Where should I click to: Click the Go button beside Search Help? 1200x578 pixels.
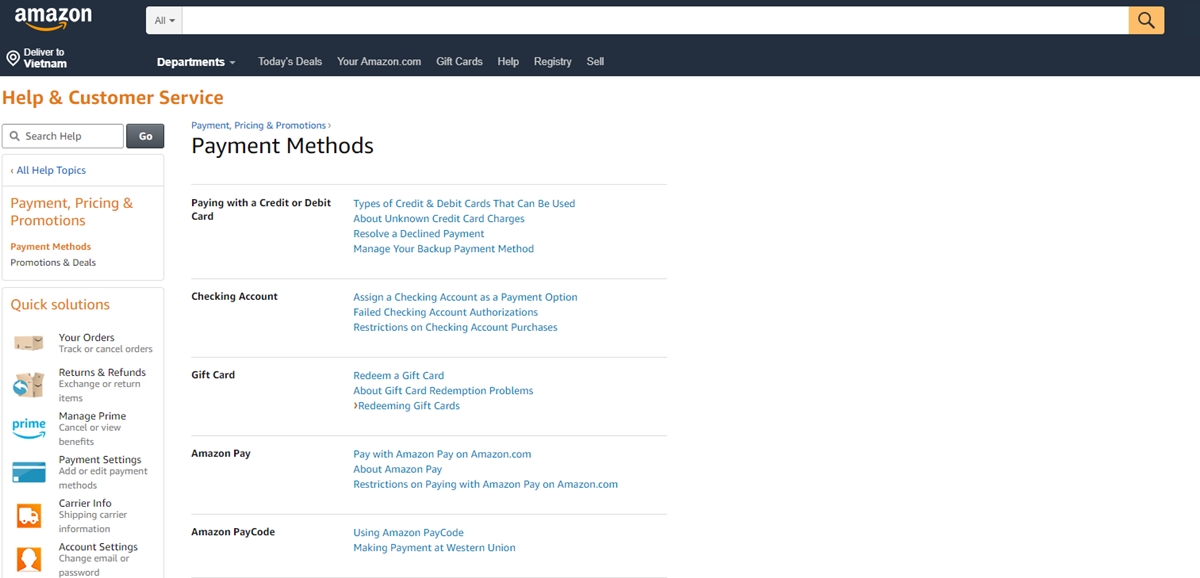145,136
